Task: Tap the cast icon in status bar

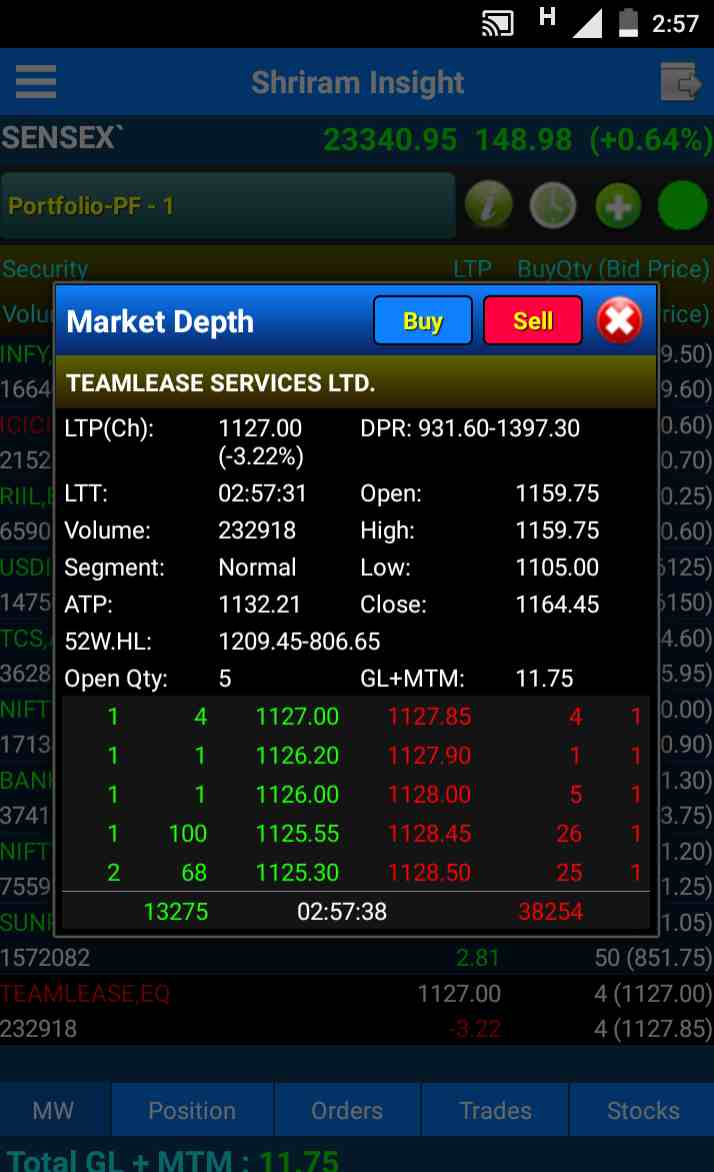Action: click(497, 23)
